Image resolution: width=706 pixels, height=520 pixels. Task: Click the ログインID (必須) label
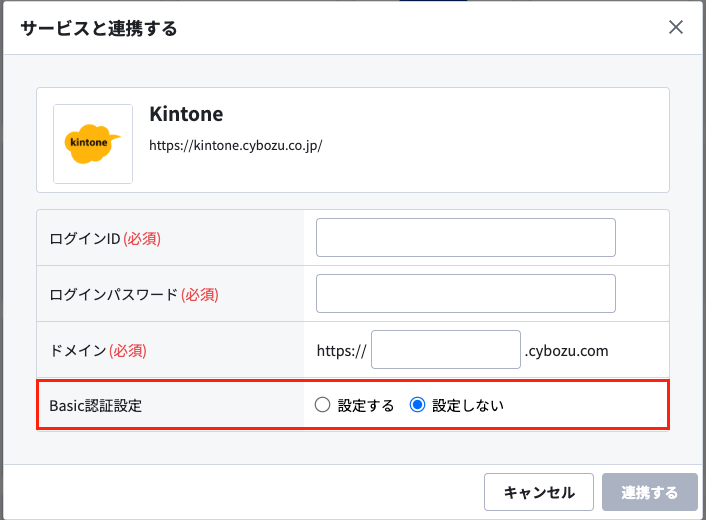click(x=105, y=239)
